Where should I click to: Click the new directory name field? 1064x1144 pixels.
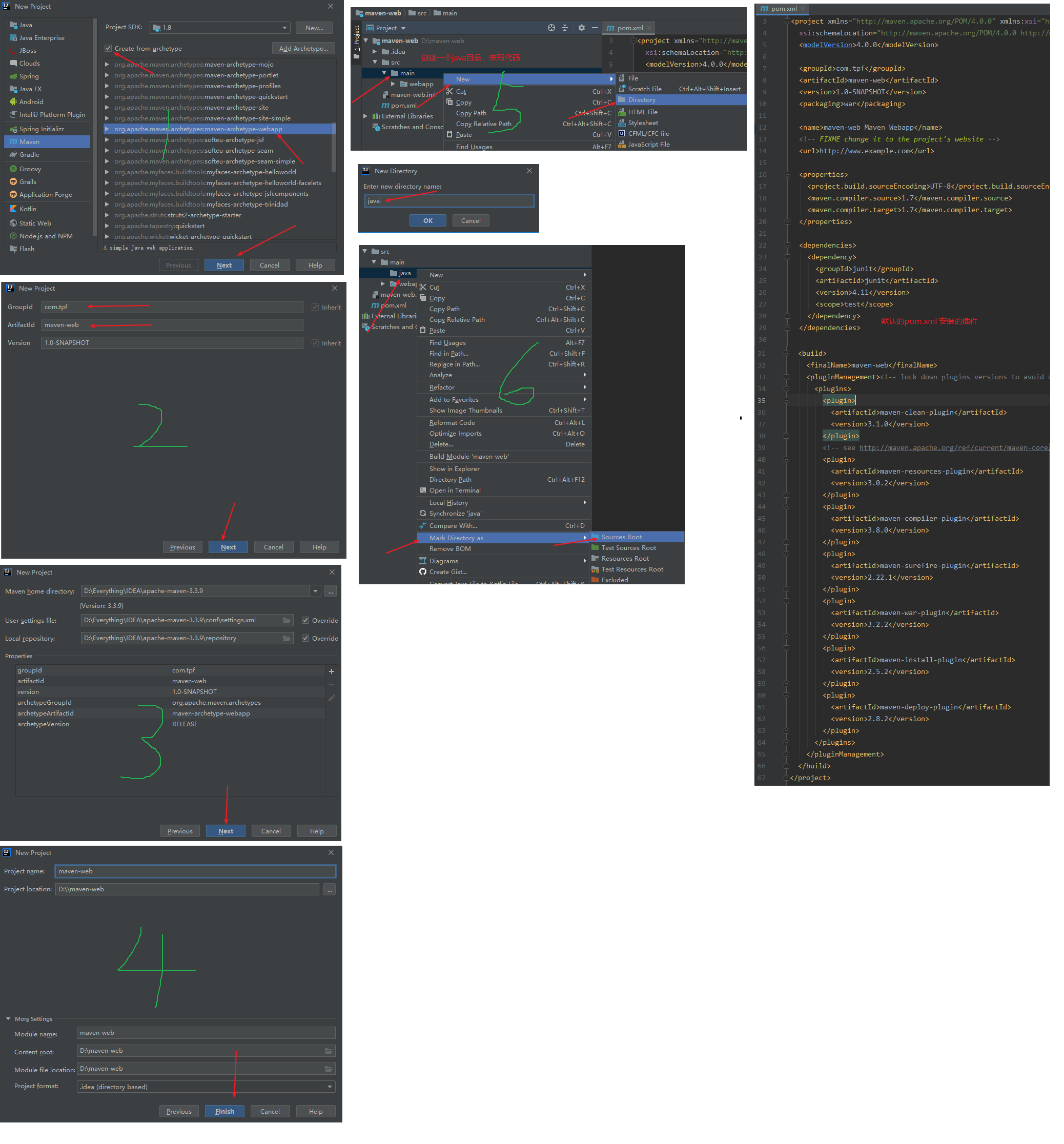tap(449, 201)
